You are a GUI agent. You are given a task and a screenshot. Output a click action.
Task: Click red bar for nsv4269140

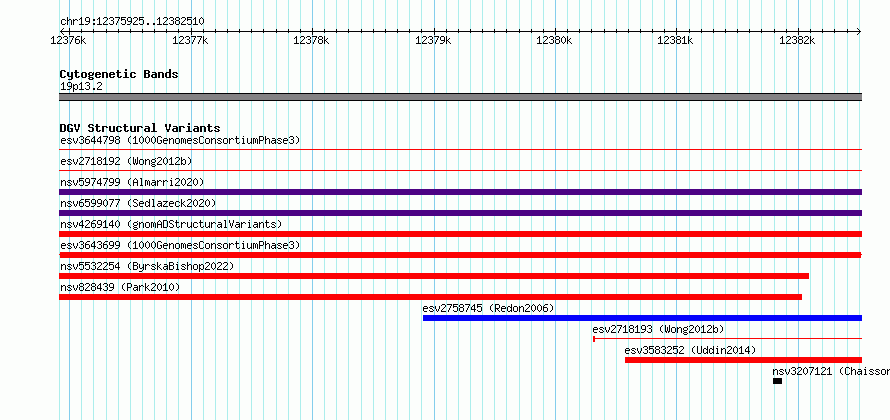pos(460,234)
